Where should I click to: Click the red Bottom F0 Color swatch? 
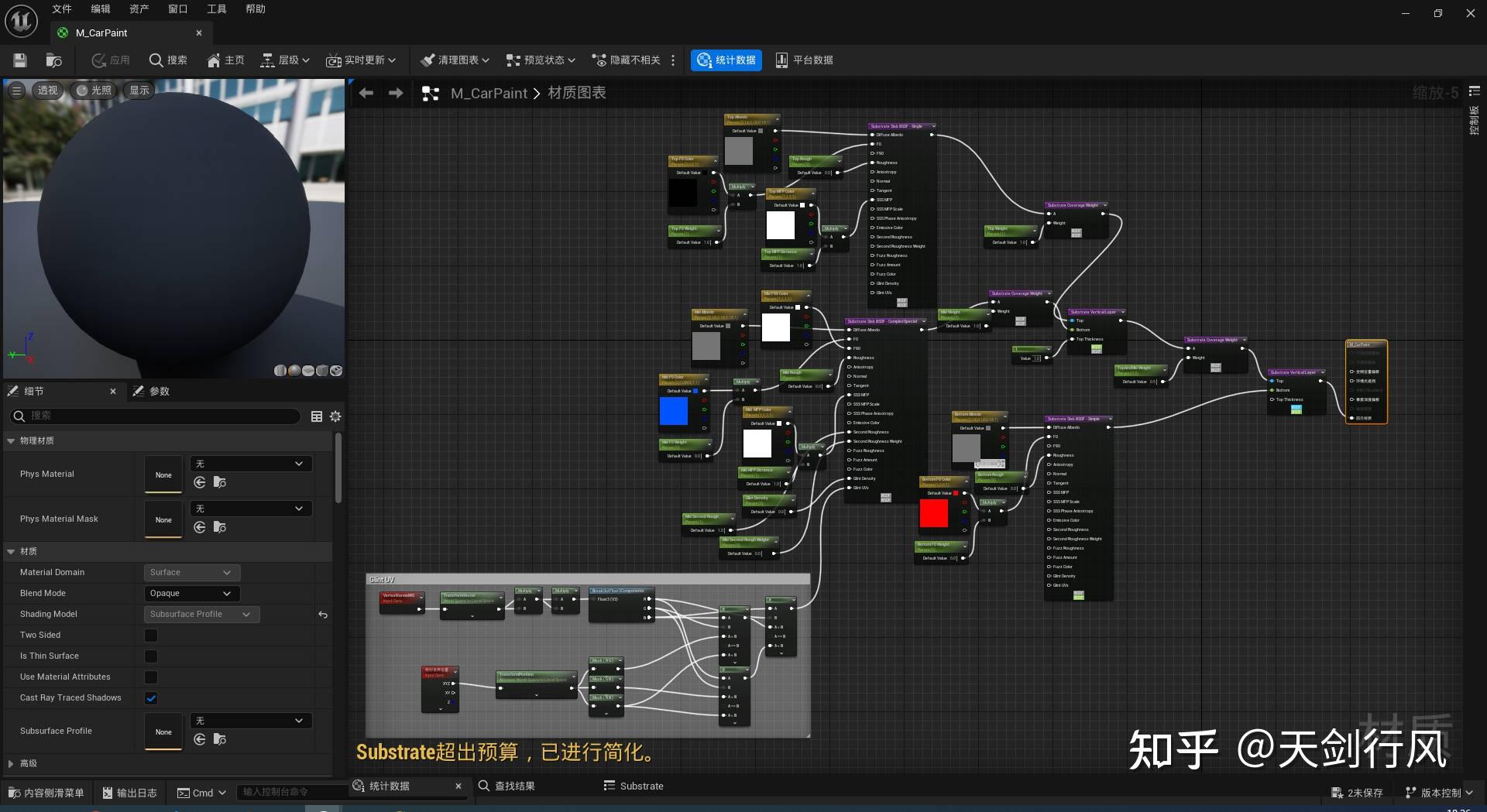[x=933, y=514]
